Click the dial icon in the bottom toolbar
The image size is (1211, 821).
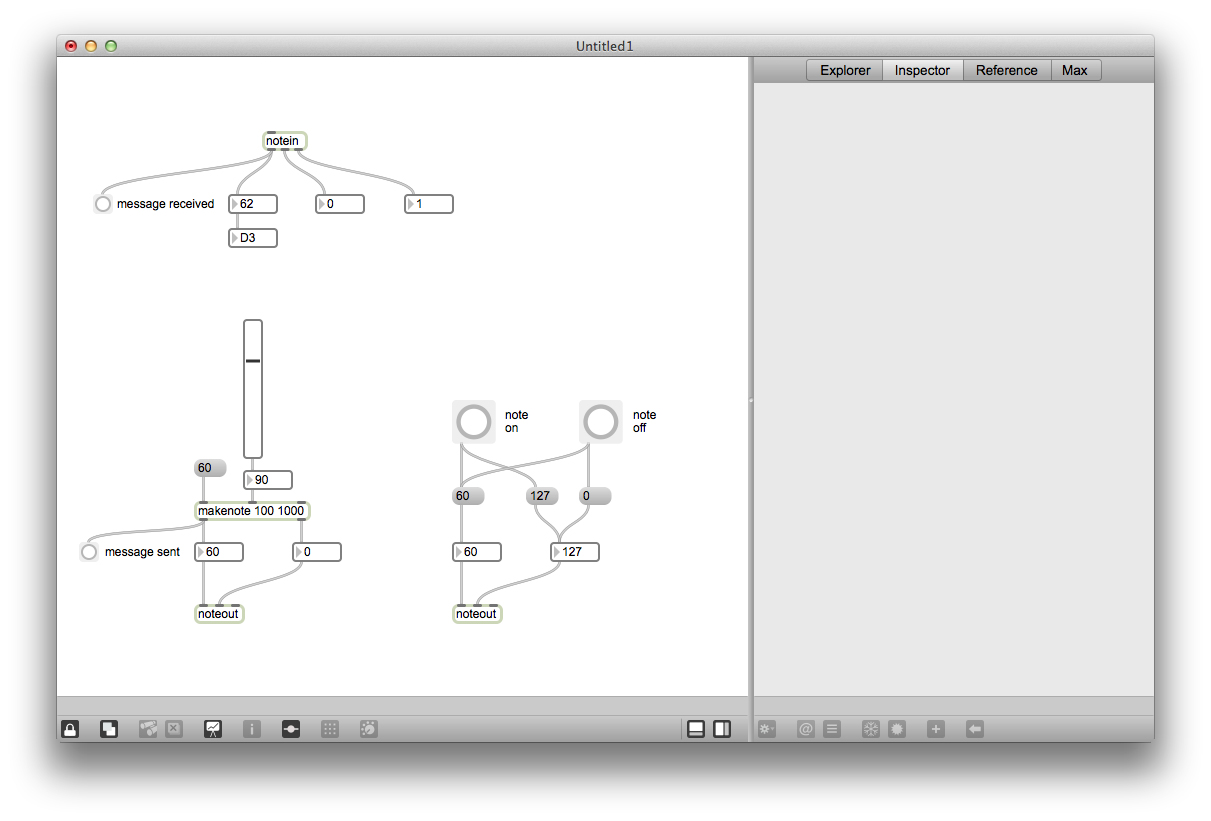point(368,729)
